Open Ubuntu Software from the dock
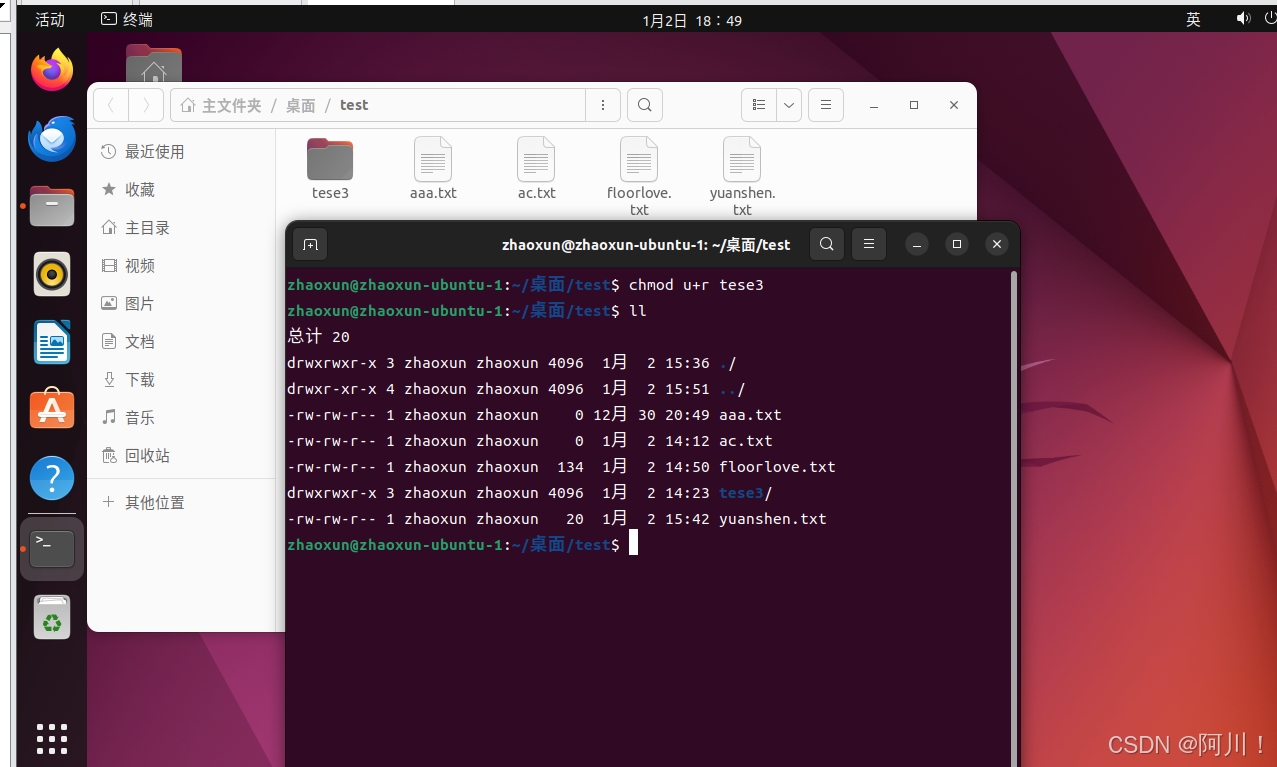Screen dimensions: 1277x767 (52, 410)
